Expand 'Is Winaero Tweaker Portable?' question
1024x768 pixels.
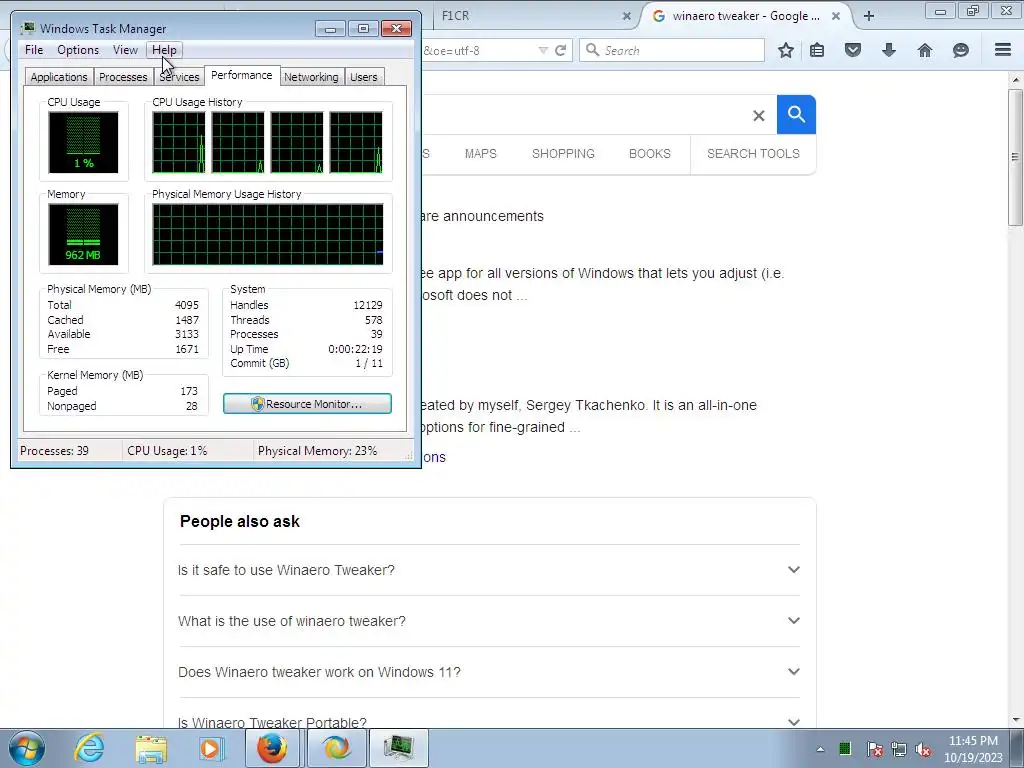point(489,722)
